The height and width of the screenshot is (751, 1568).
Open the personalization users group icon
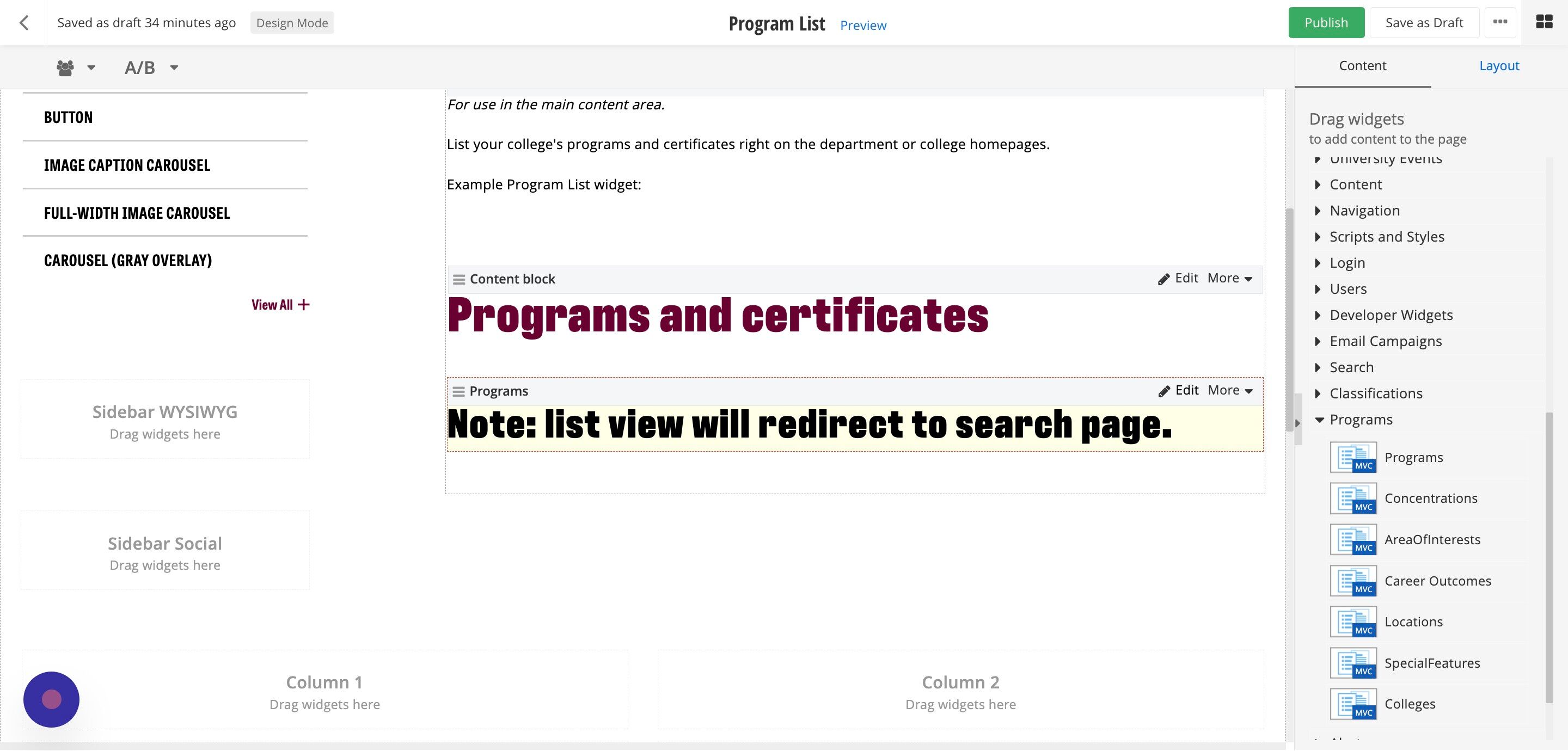[65, 67]
